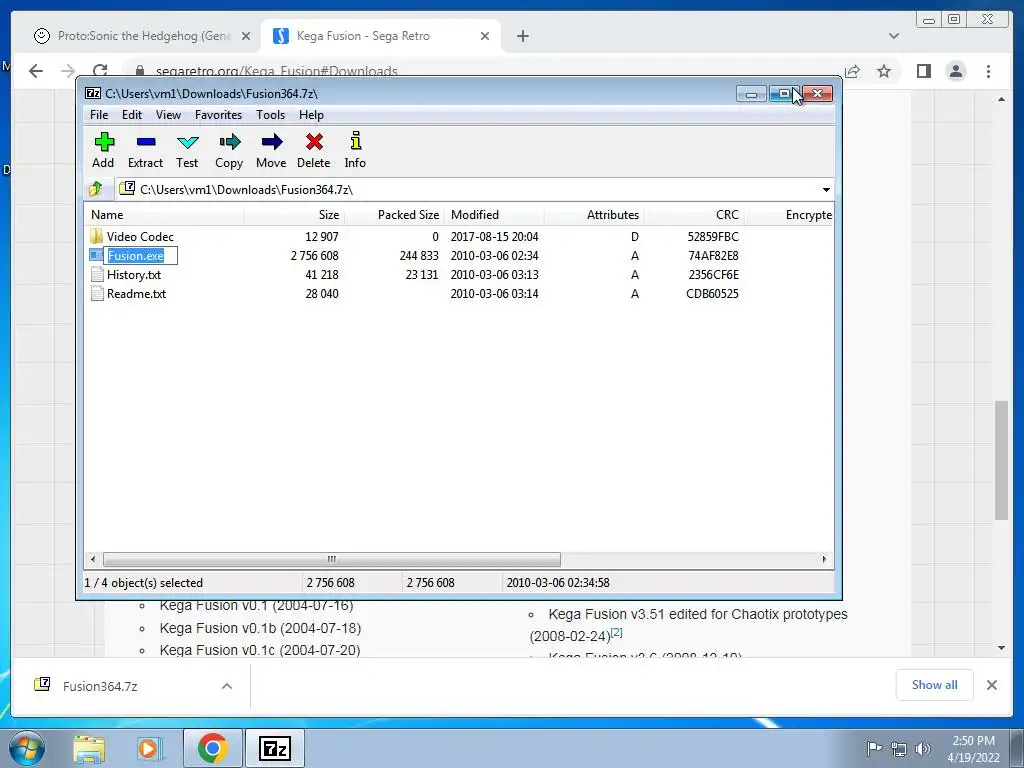Sort by the Modified column header
The image size is (1024, 768).
pos(494,215)
